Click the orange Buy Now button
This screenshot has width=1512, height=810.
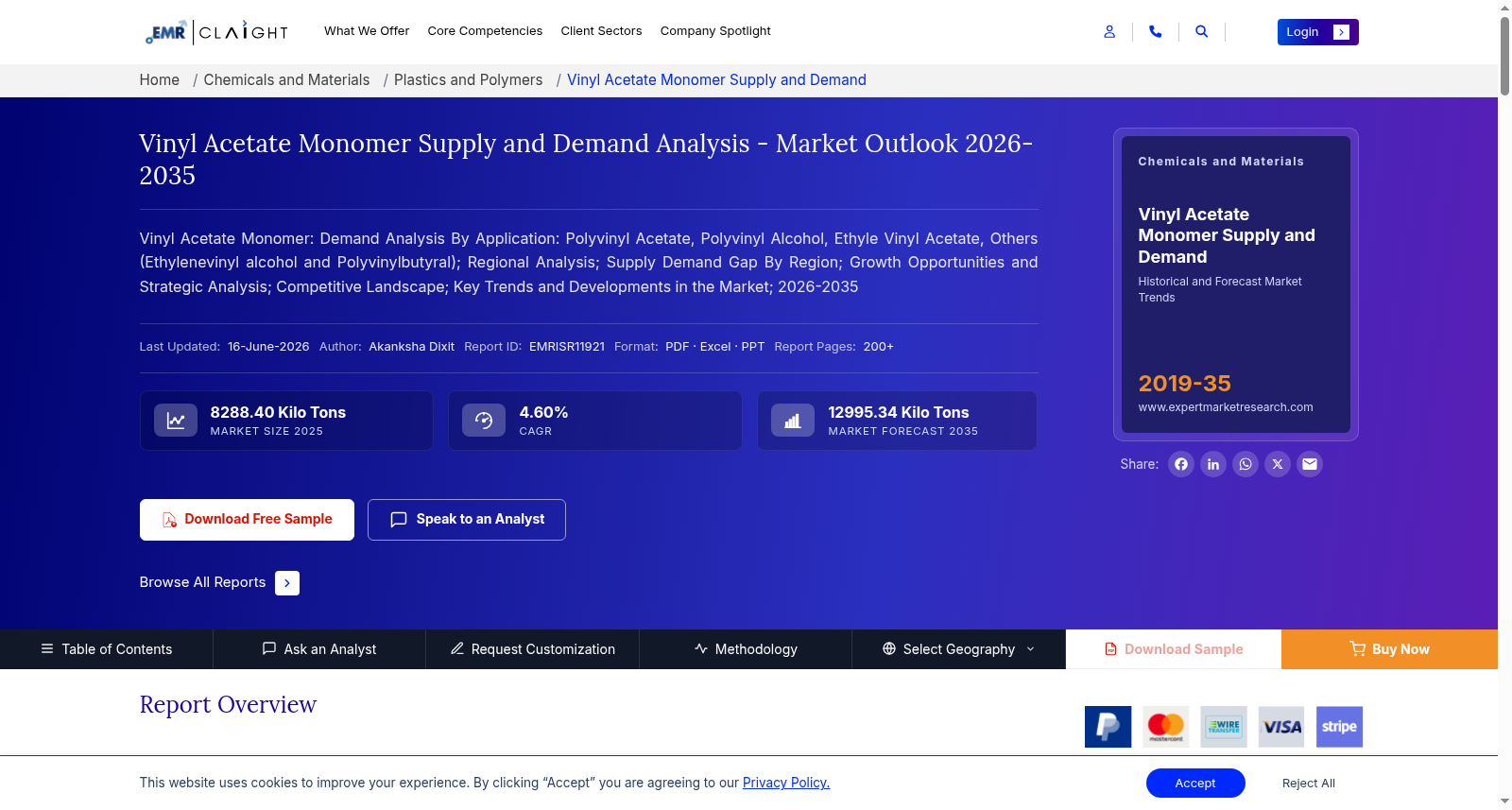coord(1389,649)
